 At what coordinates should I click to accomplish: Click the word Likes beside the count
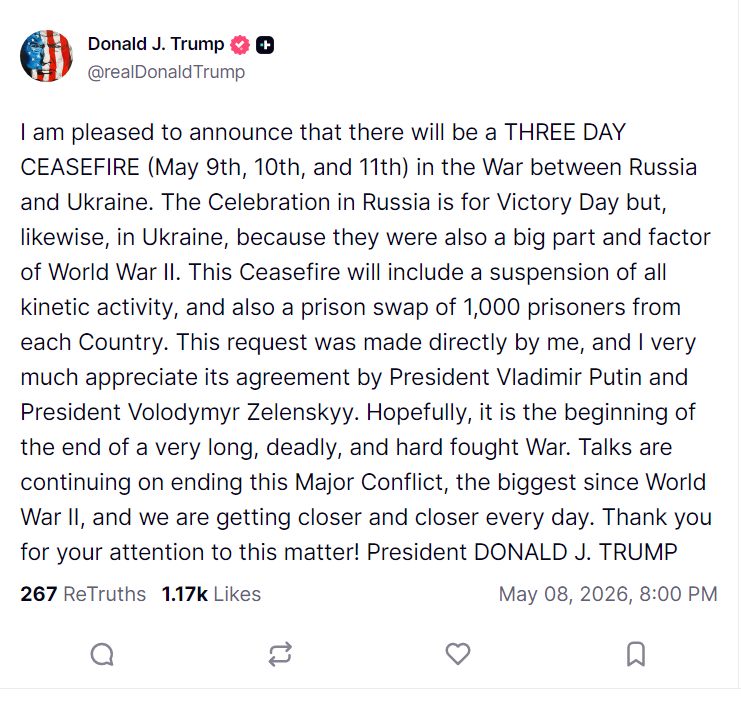pyautogui.click(x=237, y=594)
